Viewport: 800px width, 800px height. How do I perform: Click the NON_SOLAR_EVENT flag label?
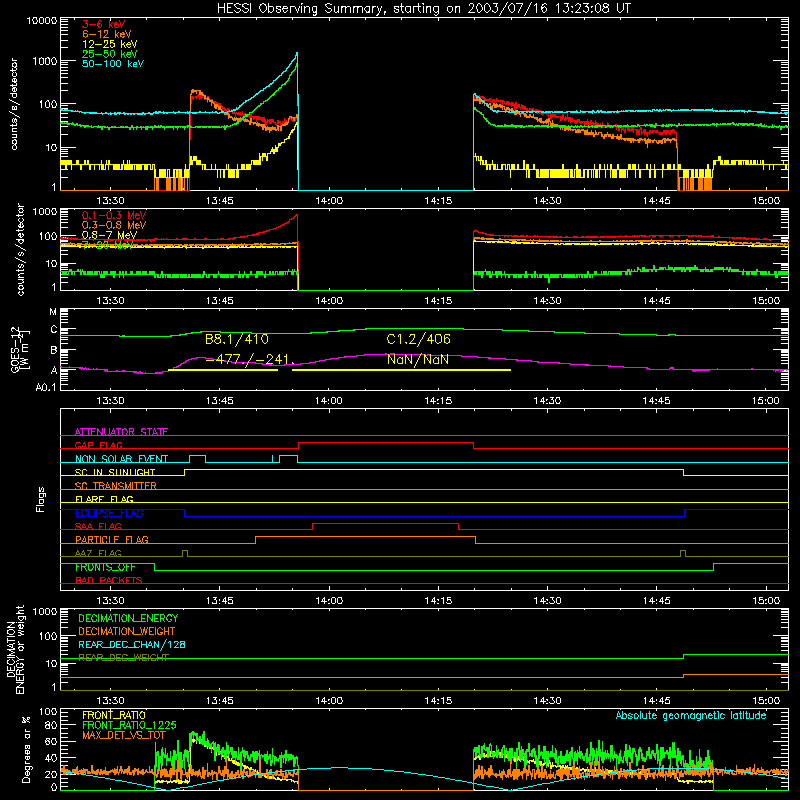coord(121,459)
